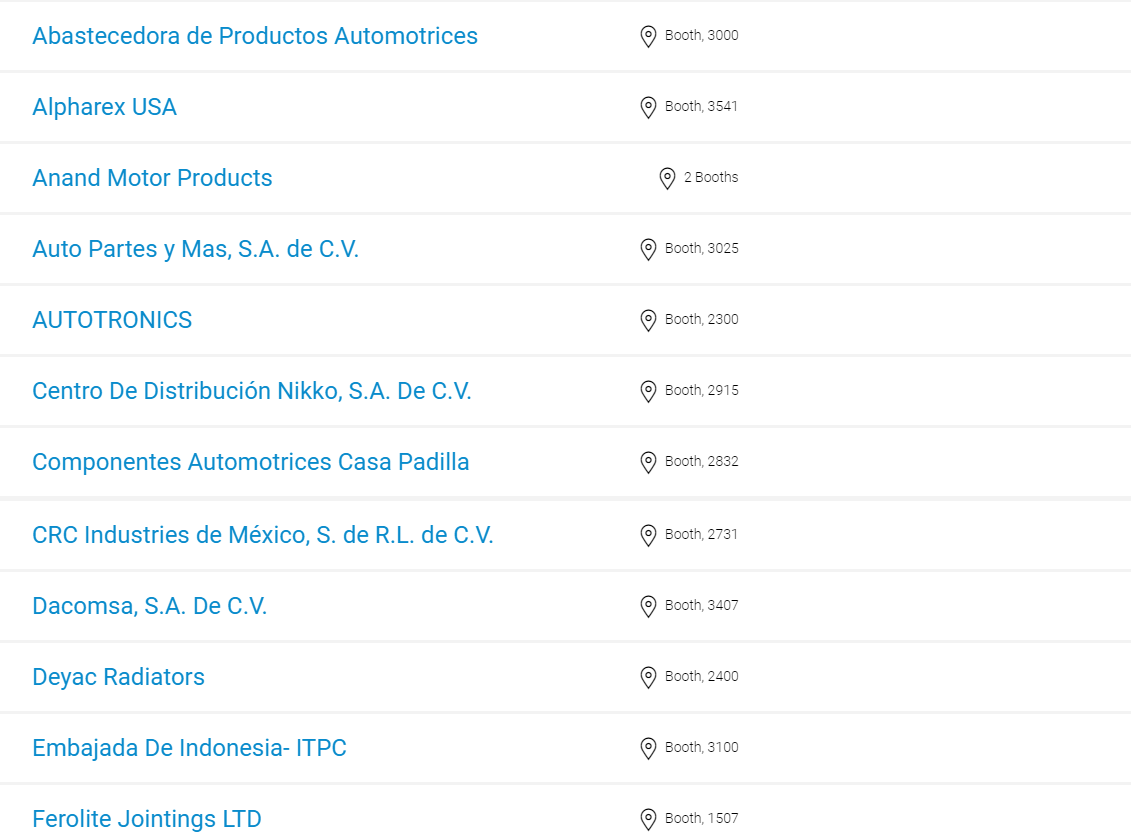Expand the 2 Booths location list
Image resolution: width=1131 pixels, height=838 pixels.
point(710,177)
